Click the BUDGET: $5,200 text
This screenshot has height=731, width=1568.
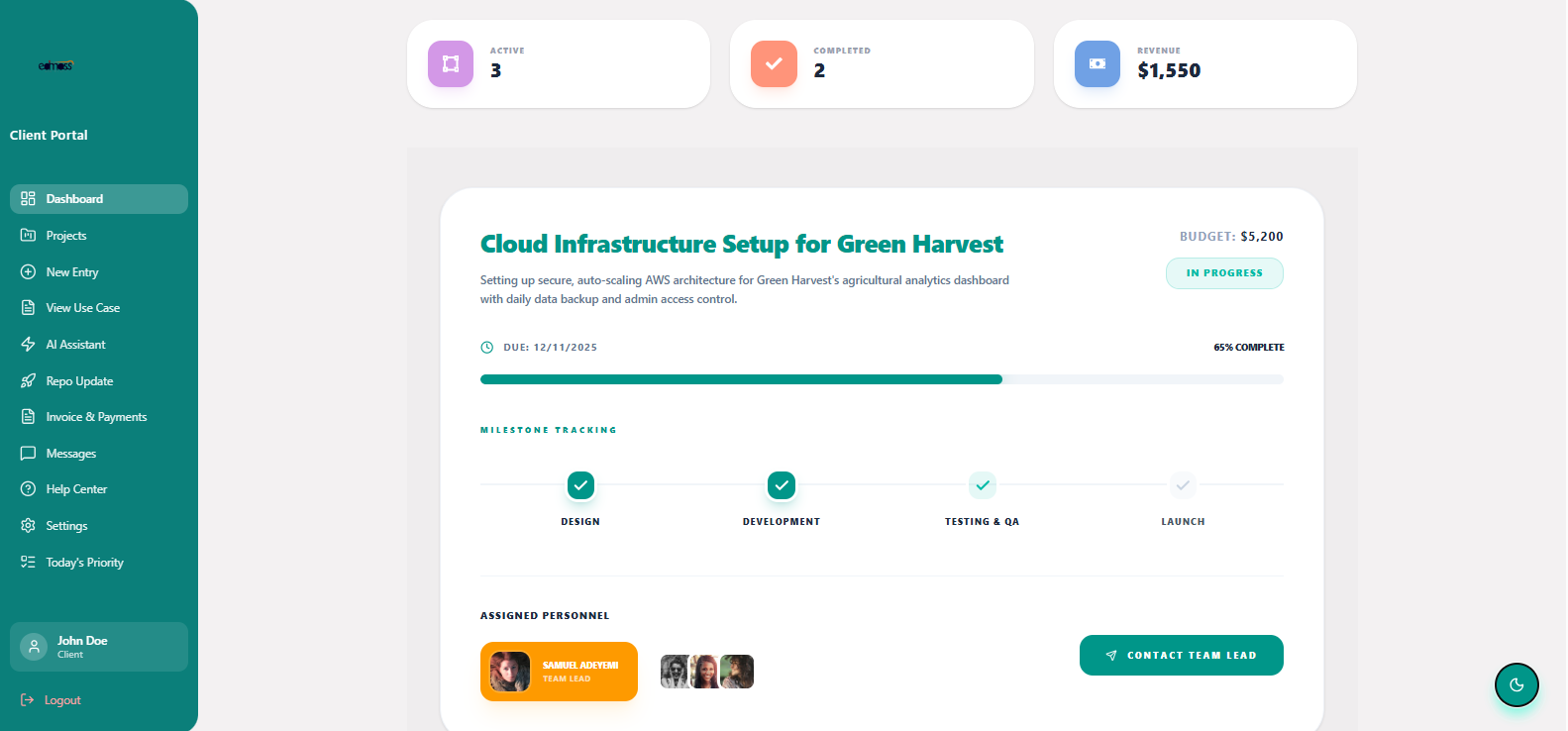[x=1231, y=237]
